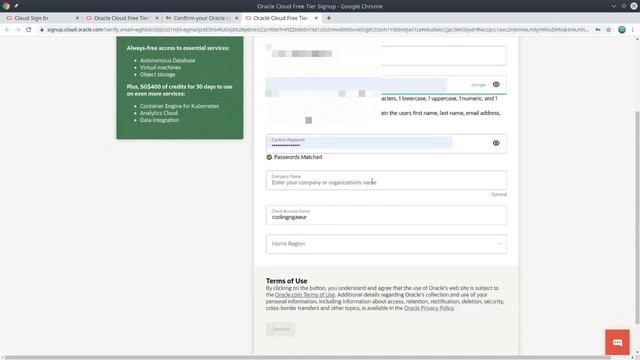Open the red chat support button

617,342
